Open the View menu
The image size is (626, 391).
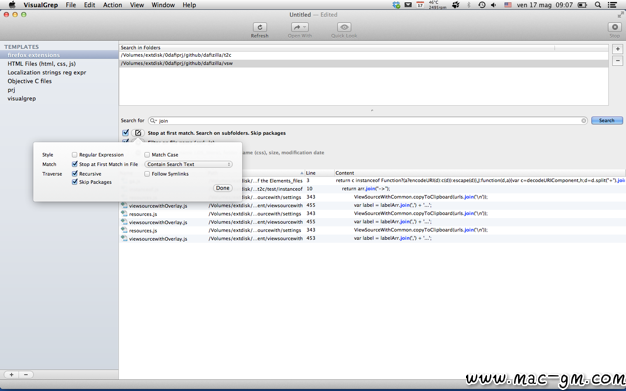pos(137,5)
